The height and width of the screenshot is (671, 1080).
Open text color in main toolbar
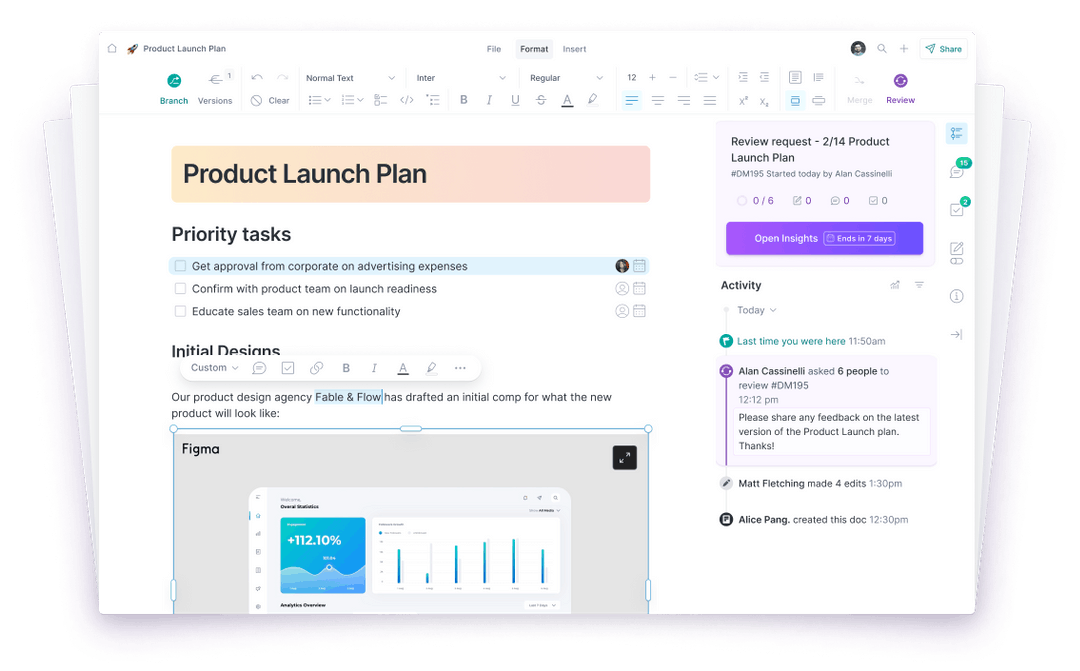point(567,101)
